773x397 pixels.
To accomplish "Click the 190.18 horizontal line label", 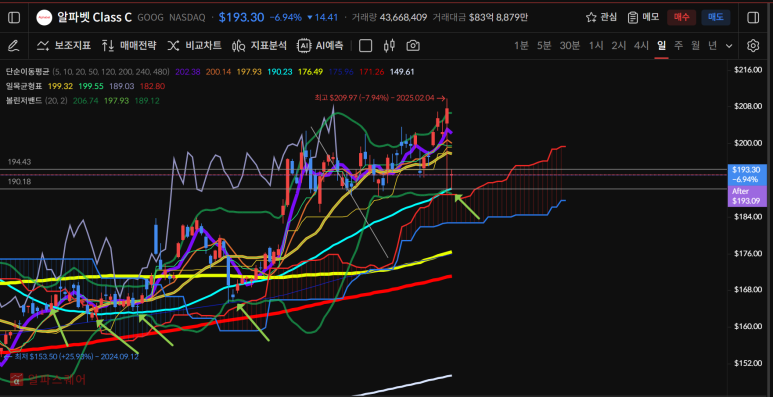I will pyautogui.click(x=19, y=182).
